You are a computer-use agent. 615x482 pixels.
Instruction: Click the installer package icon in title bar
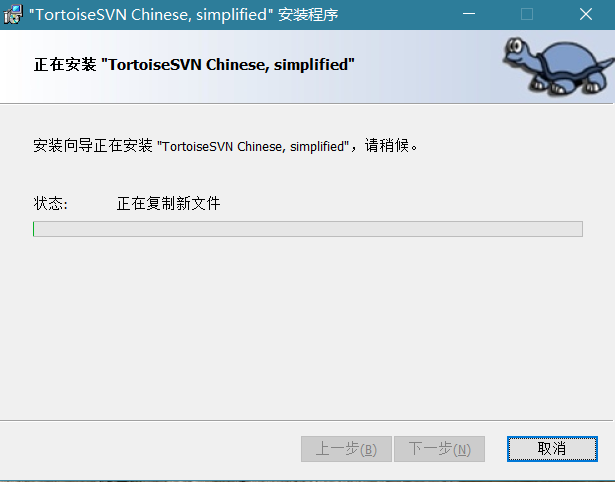[13, 15]
